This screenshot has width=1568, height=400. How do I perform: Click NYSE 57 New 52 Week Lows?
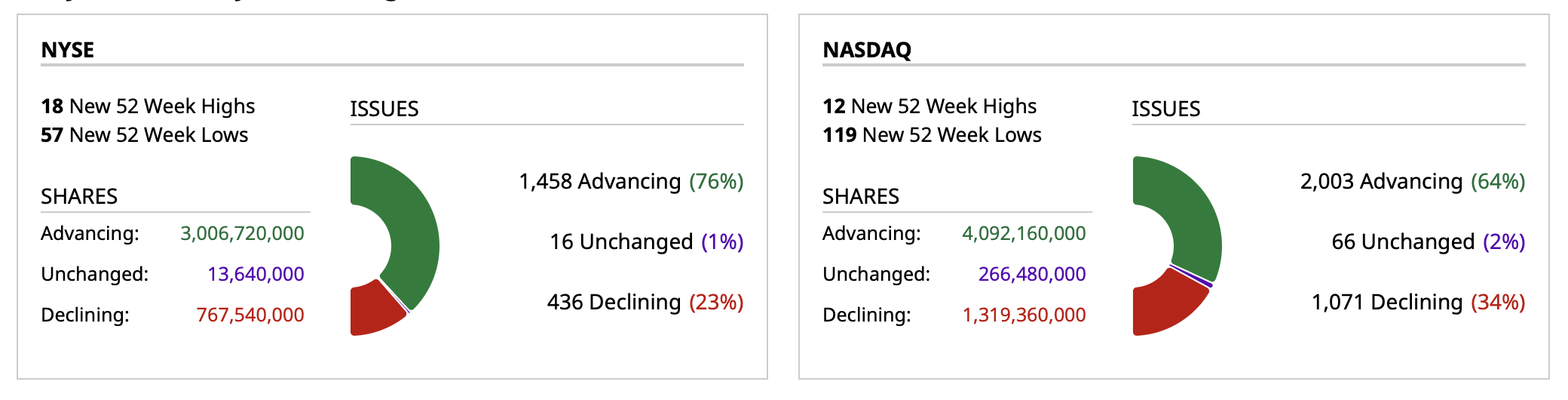(x=145, y=135)
